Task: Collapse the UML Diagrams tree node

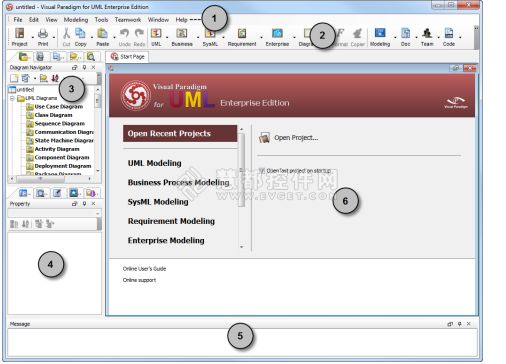Action: point(12,98)
